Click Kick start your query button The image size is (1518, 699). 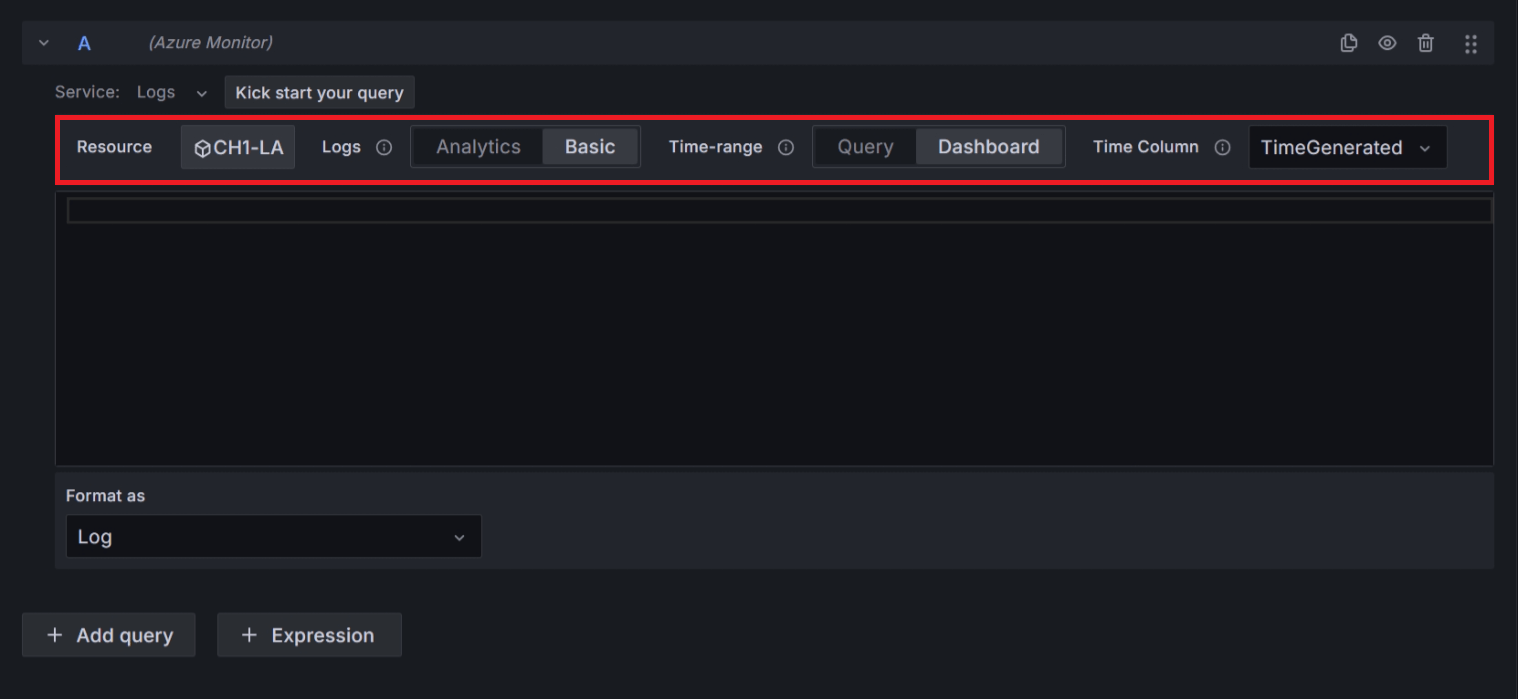[x=319, y=92]
